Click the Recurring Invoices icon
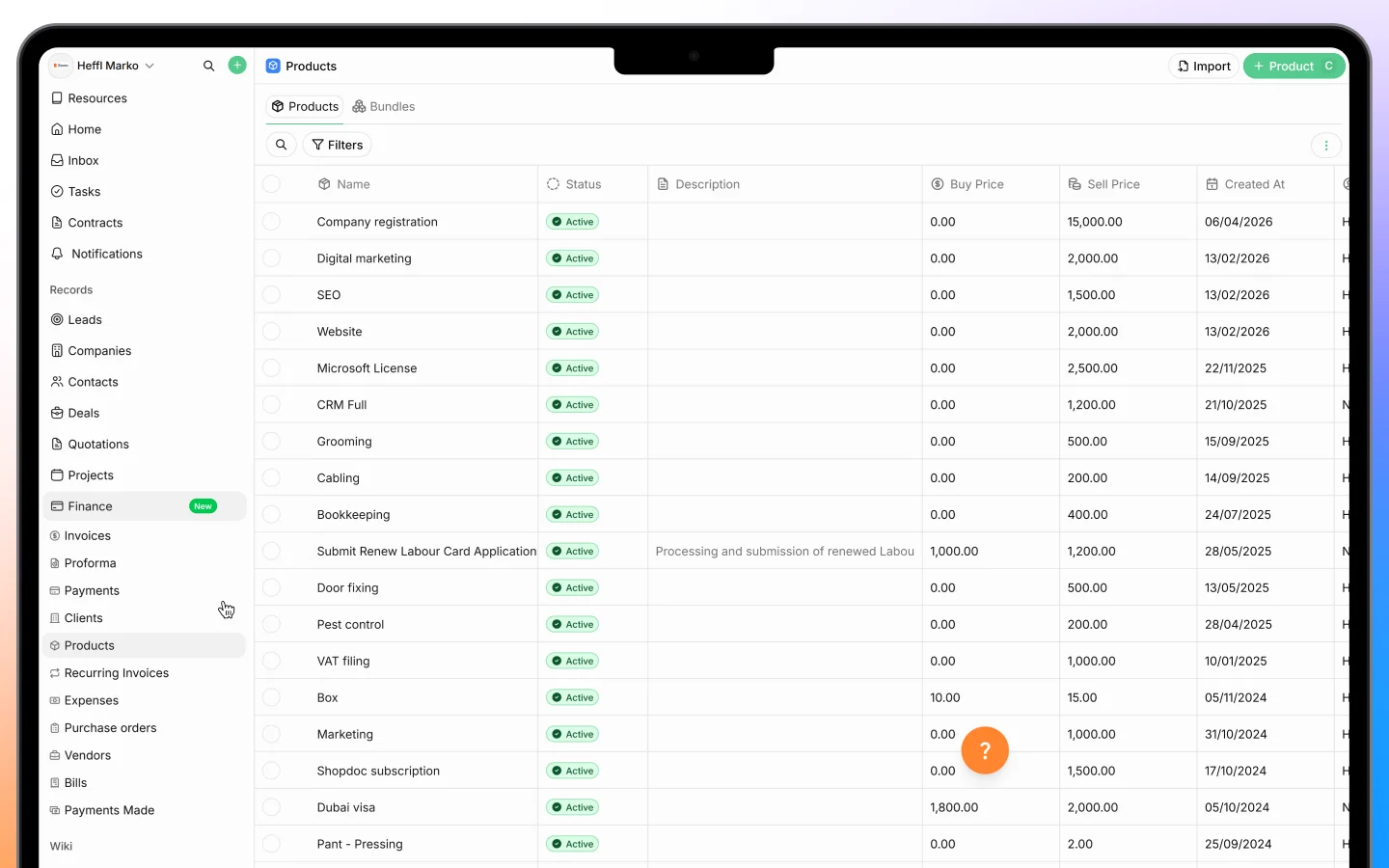 point(55,673)
